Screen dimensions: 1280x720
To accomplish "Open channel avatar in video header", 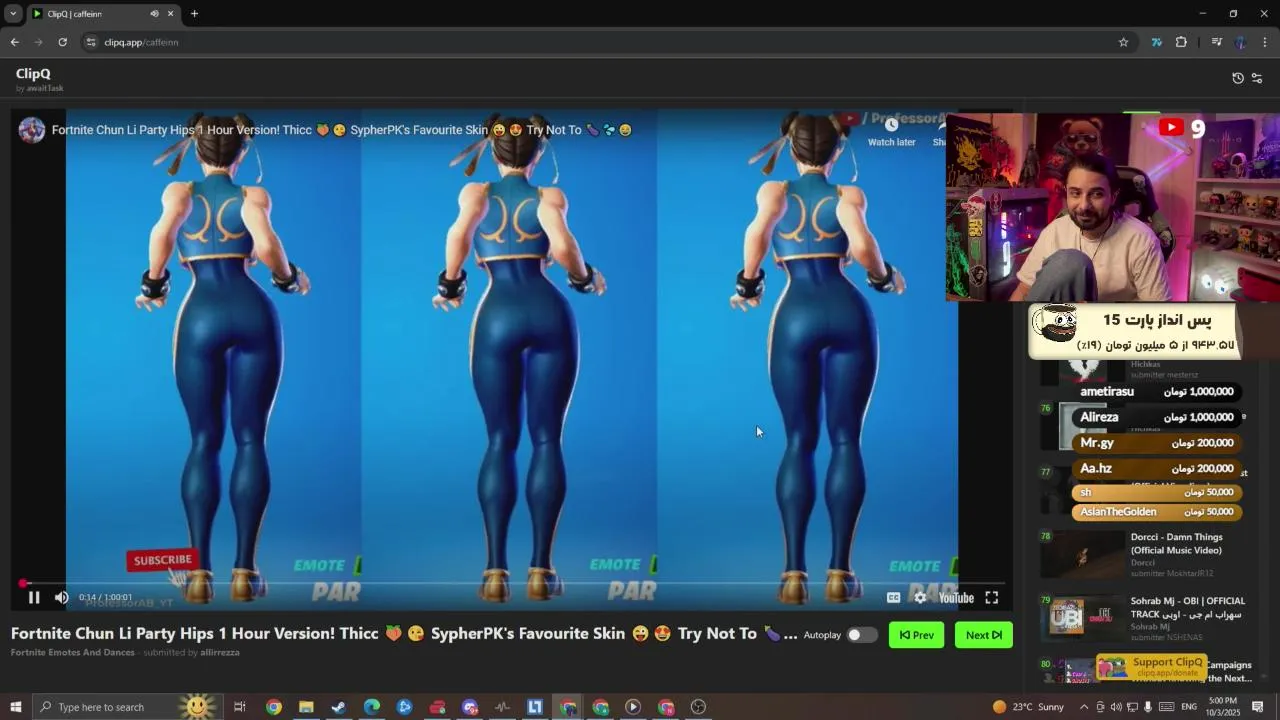I will 32,130.
